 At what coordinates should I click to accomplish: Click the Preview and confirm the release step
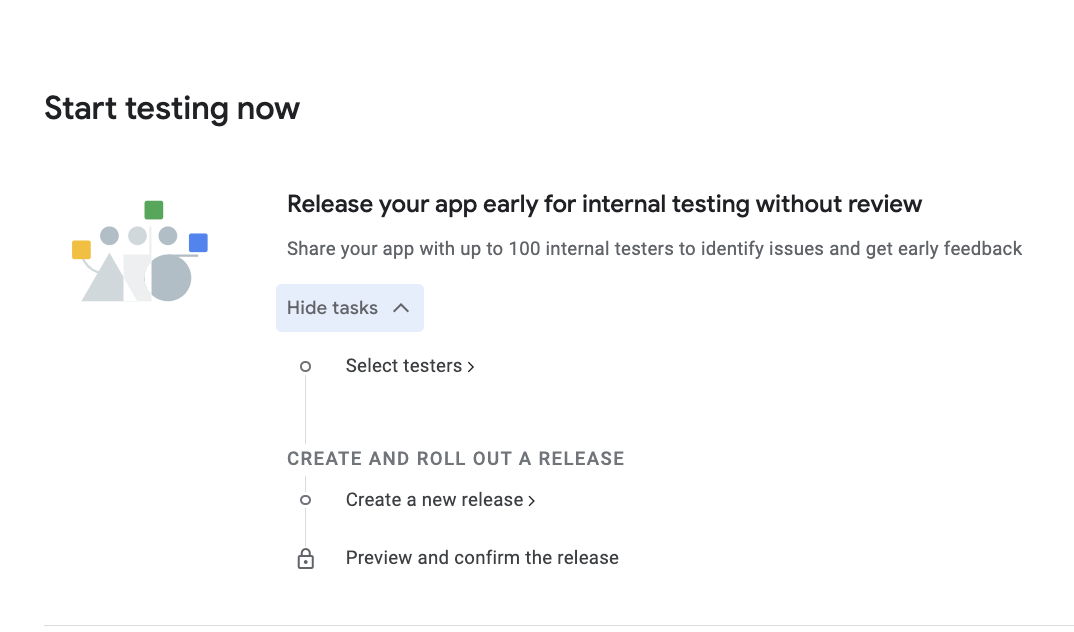click(x=482, y=558)
